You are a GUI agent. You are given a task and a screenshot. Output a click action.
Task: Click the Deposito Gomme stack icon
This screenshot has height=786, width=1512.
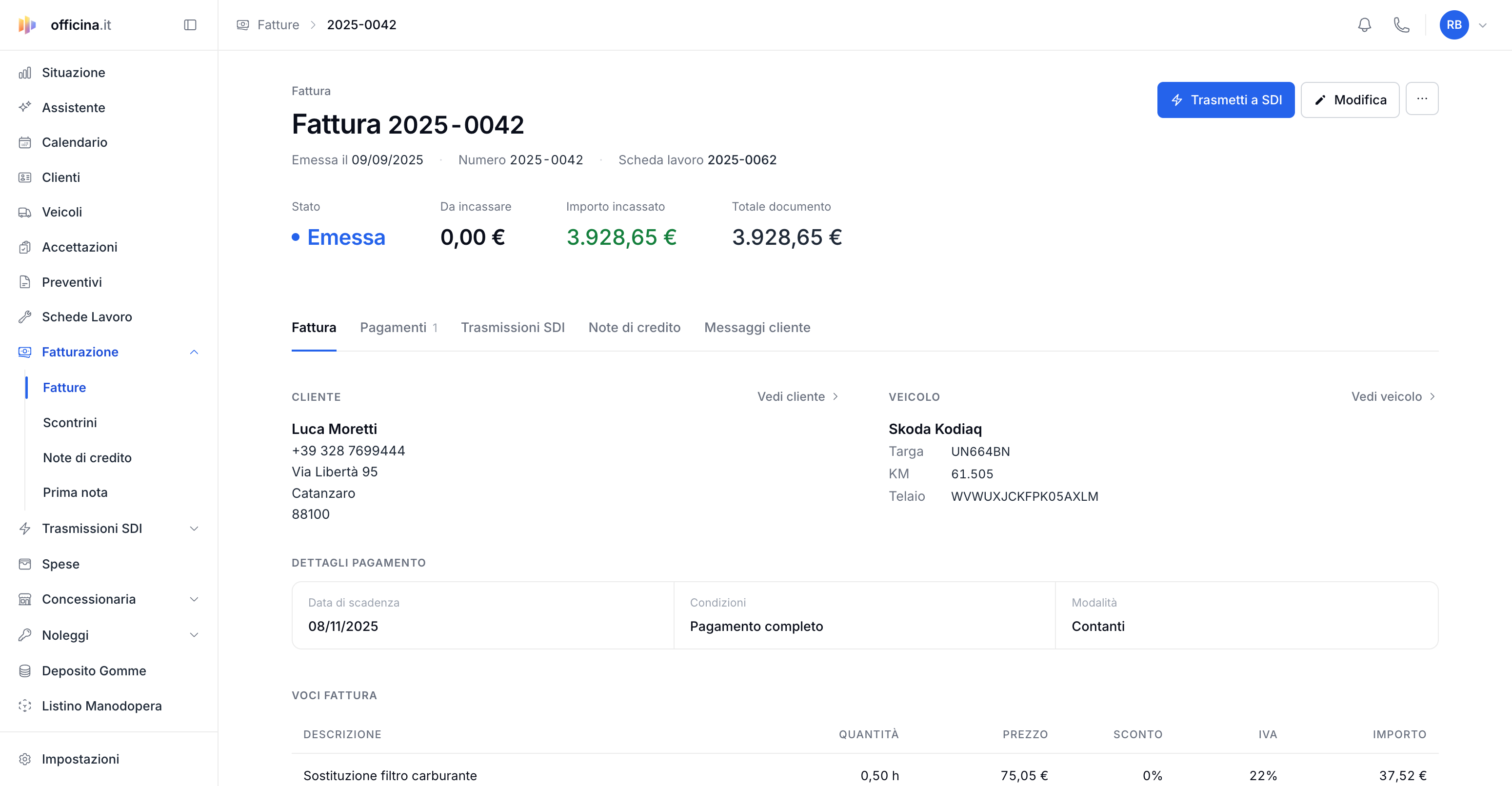(25, 670)
